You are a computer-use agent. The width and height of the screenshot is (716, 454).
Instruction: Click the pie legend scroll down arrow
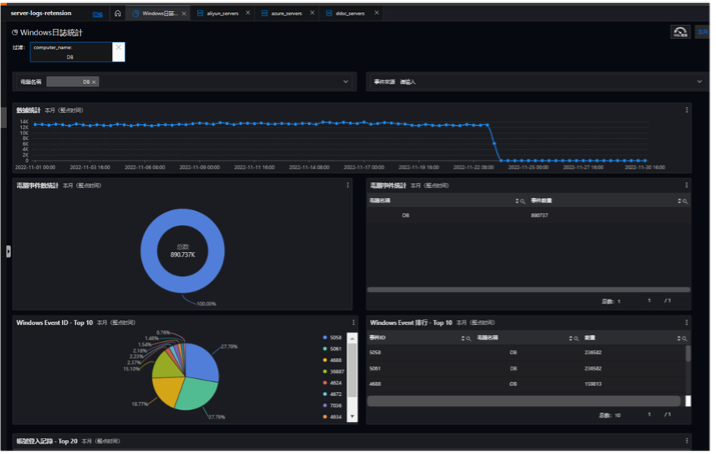(352, 417)
